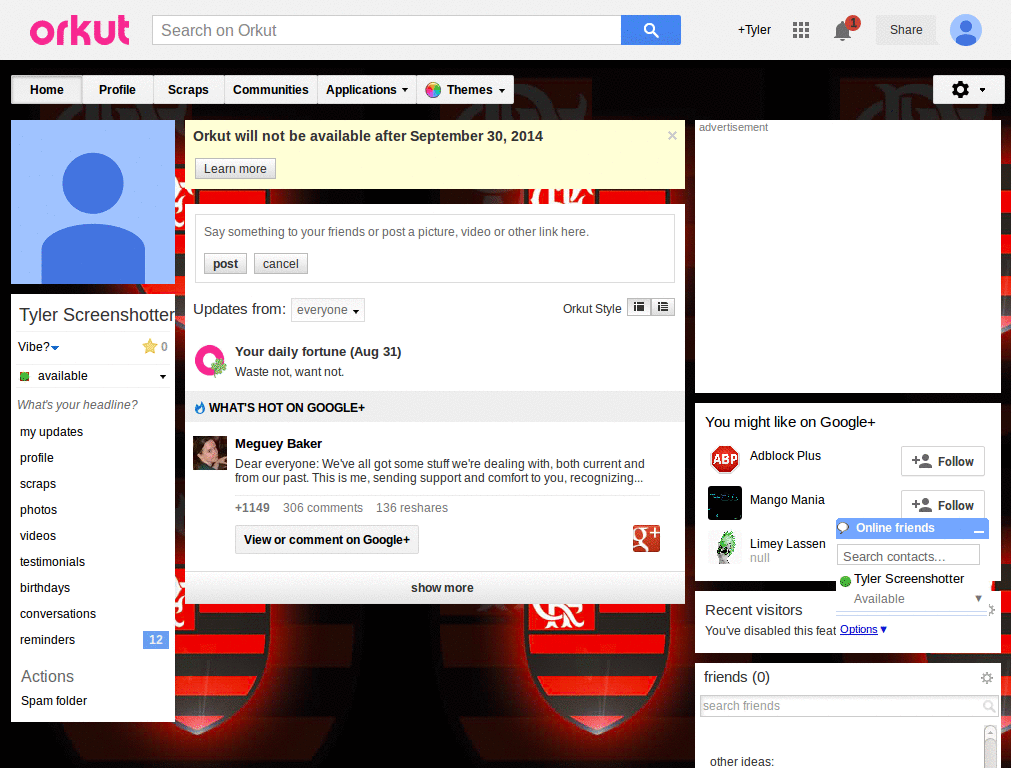The height and width of the screenshot is (768, 1024).
Task: Open the notifications bell
Action: click(841, 31)
